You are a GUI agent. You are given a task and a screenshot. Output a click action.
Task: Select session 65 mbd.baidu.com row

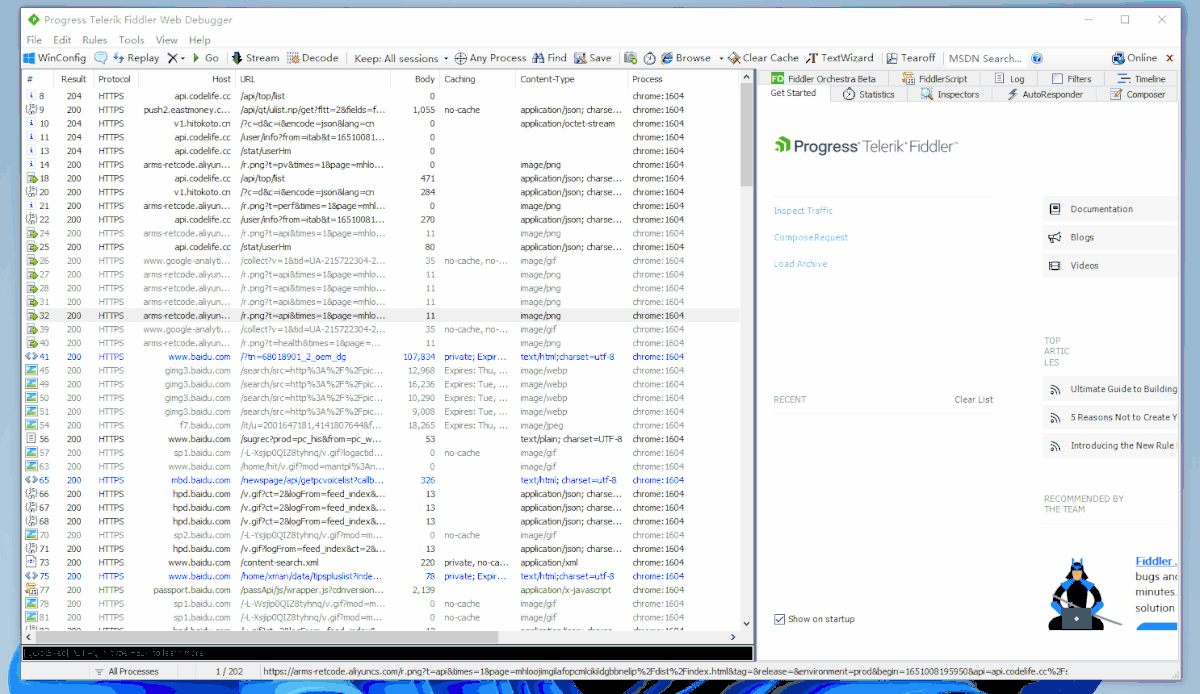pyautogui.click(x=380, y=479)
